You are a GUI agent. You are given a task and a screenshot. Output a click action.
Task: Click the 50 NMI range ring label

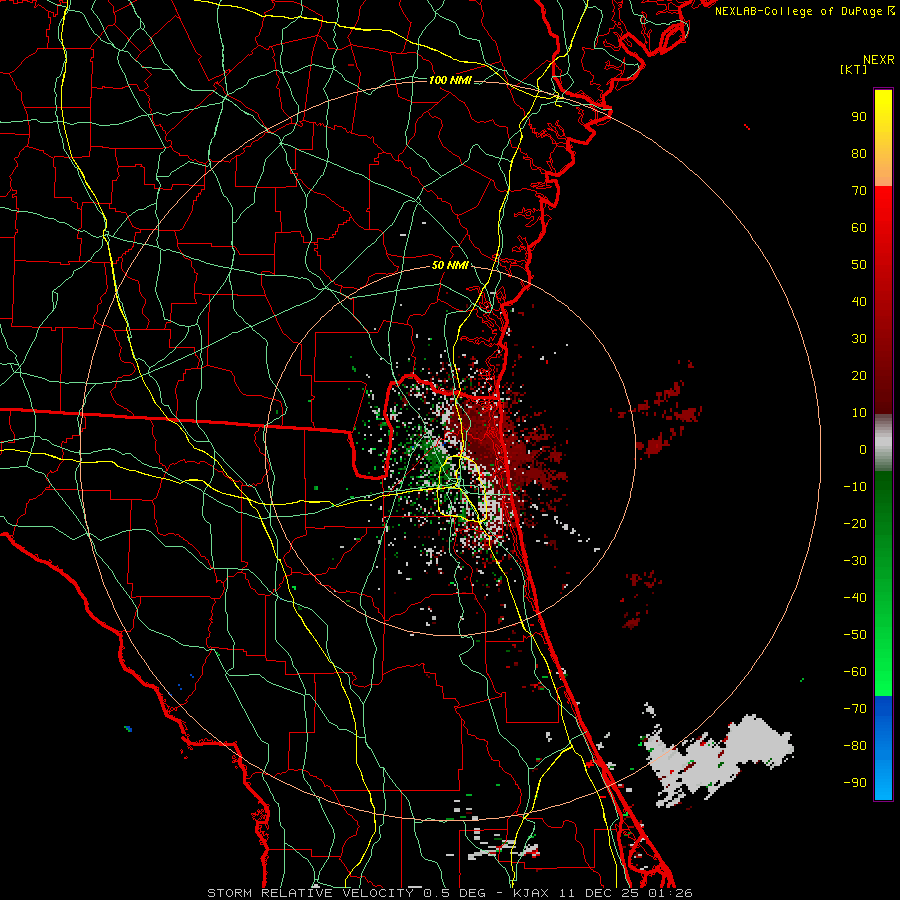[449, 265]
